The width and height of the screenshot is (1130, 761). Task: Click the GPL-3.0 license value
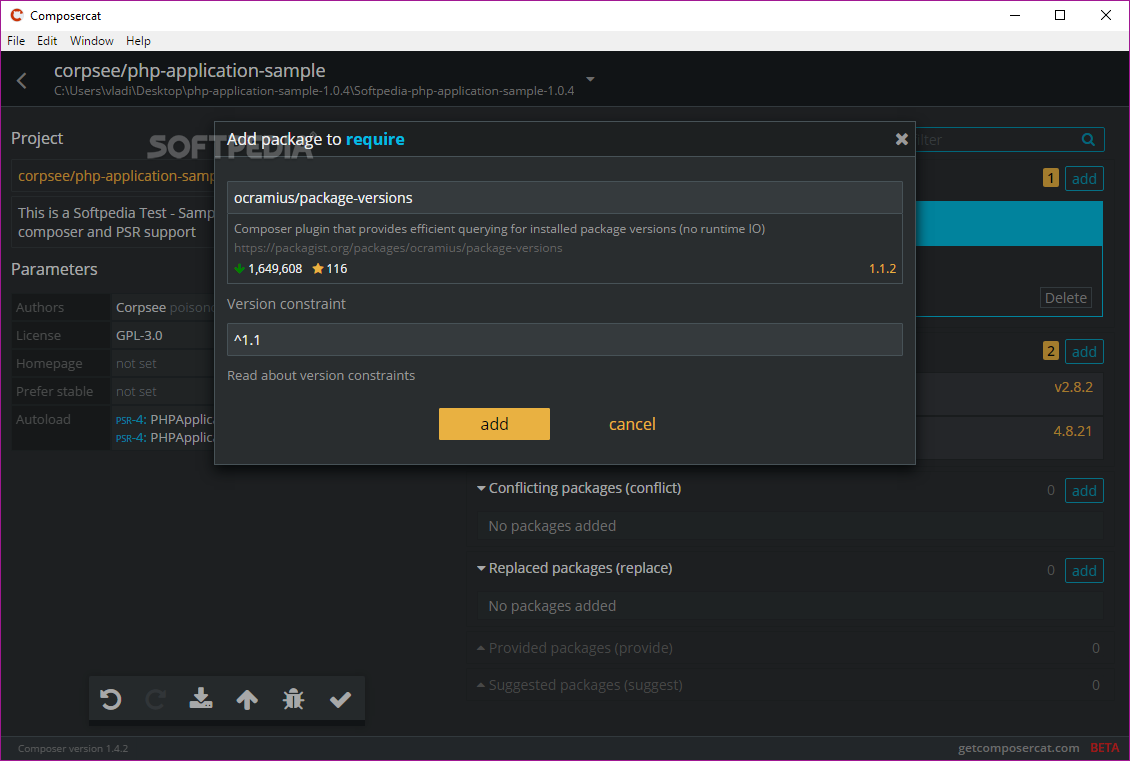(139, 335)
